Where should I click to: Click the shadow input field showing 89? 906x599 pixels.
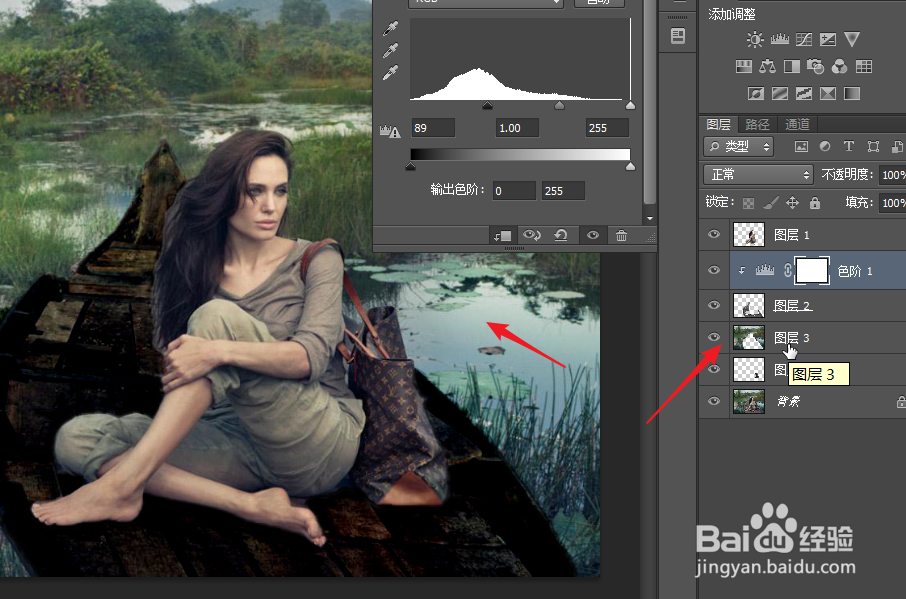point(433,128)
